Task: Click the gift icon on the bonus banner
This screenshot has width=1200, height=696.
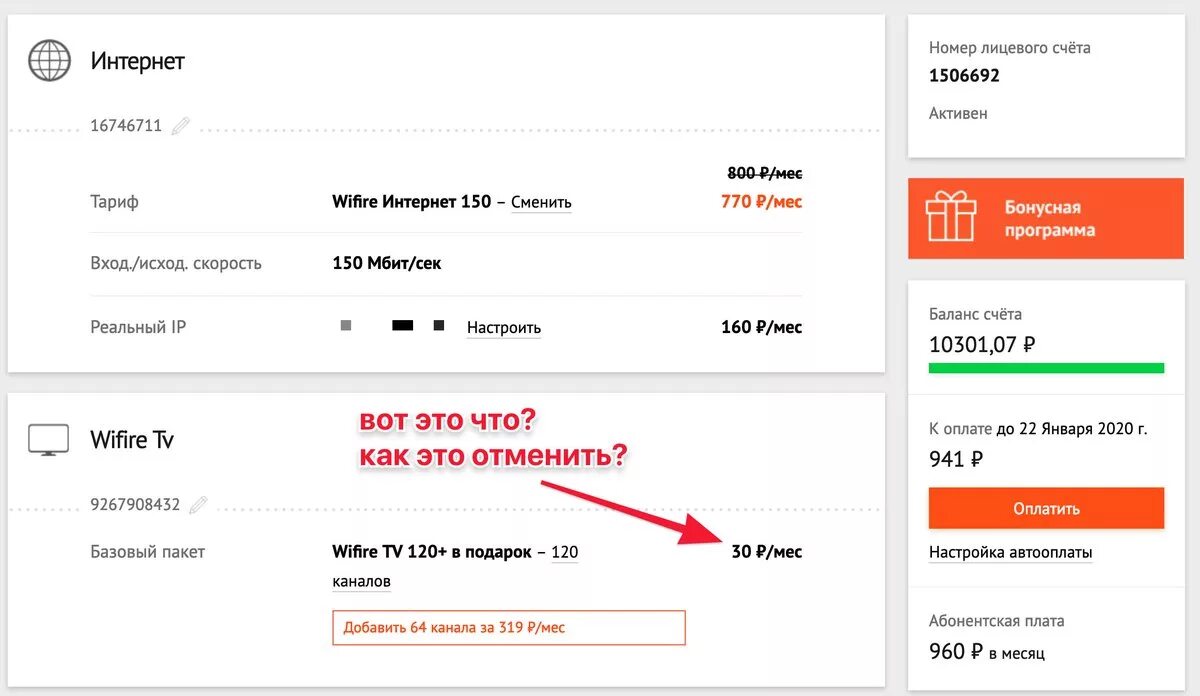Action: coord(950,218)
